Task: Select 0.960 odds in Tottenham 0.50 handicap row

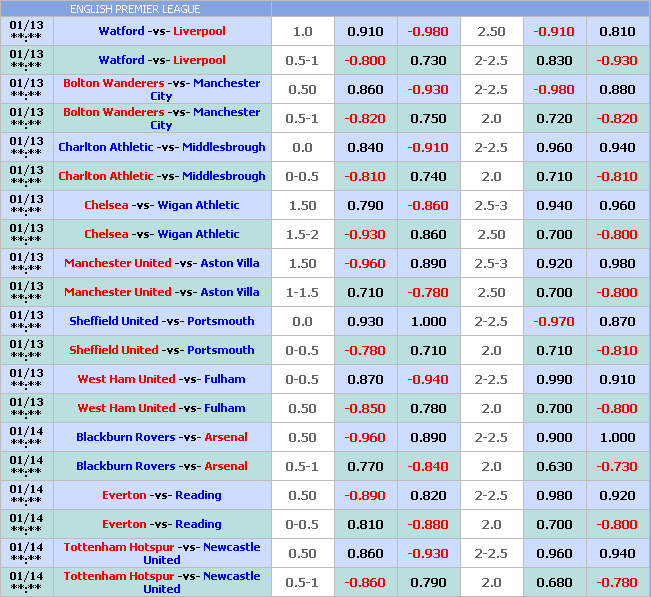Action: pos(554,554)
